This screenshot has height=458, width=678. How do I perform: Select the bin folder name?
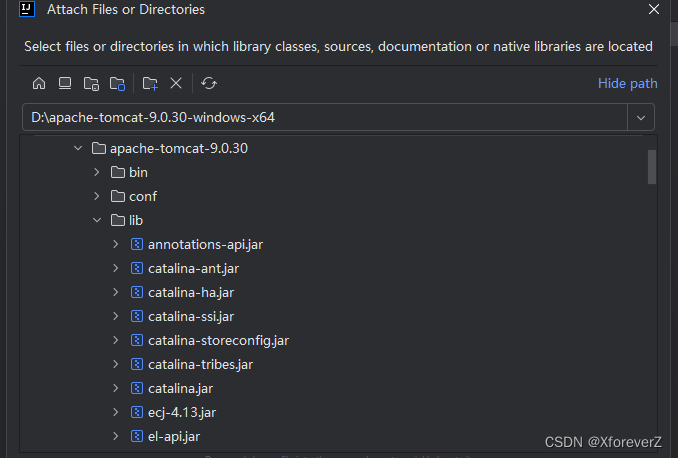[x=138, y=173]
